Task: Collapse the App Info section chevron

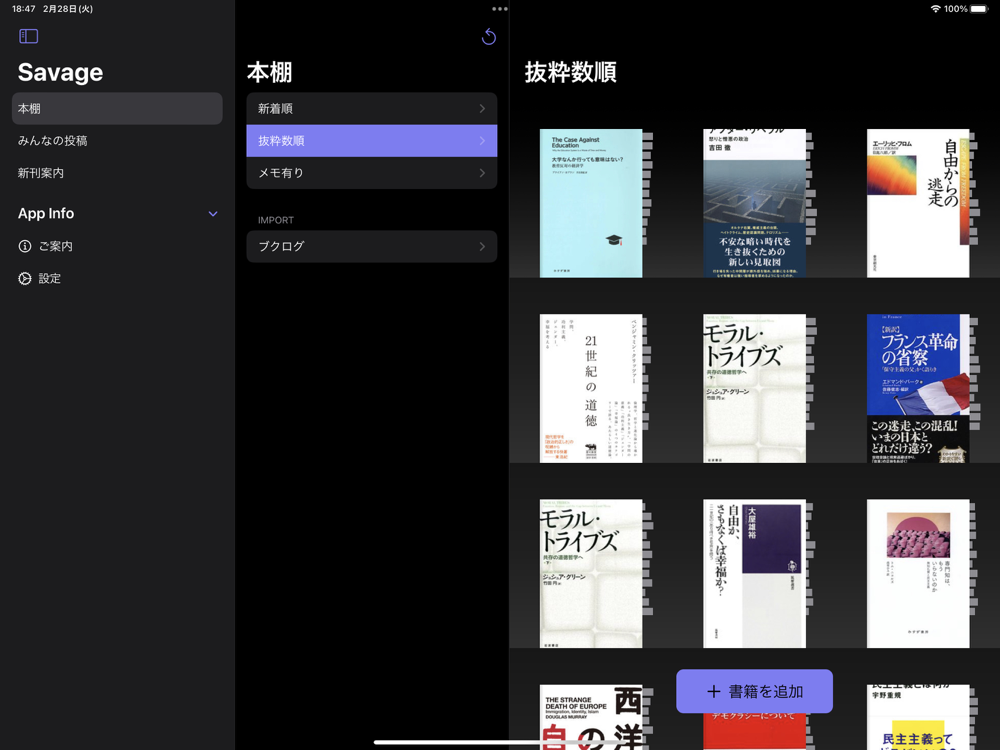Action: (213, 214)
